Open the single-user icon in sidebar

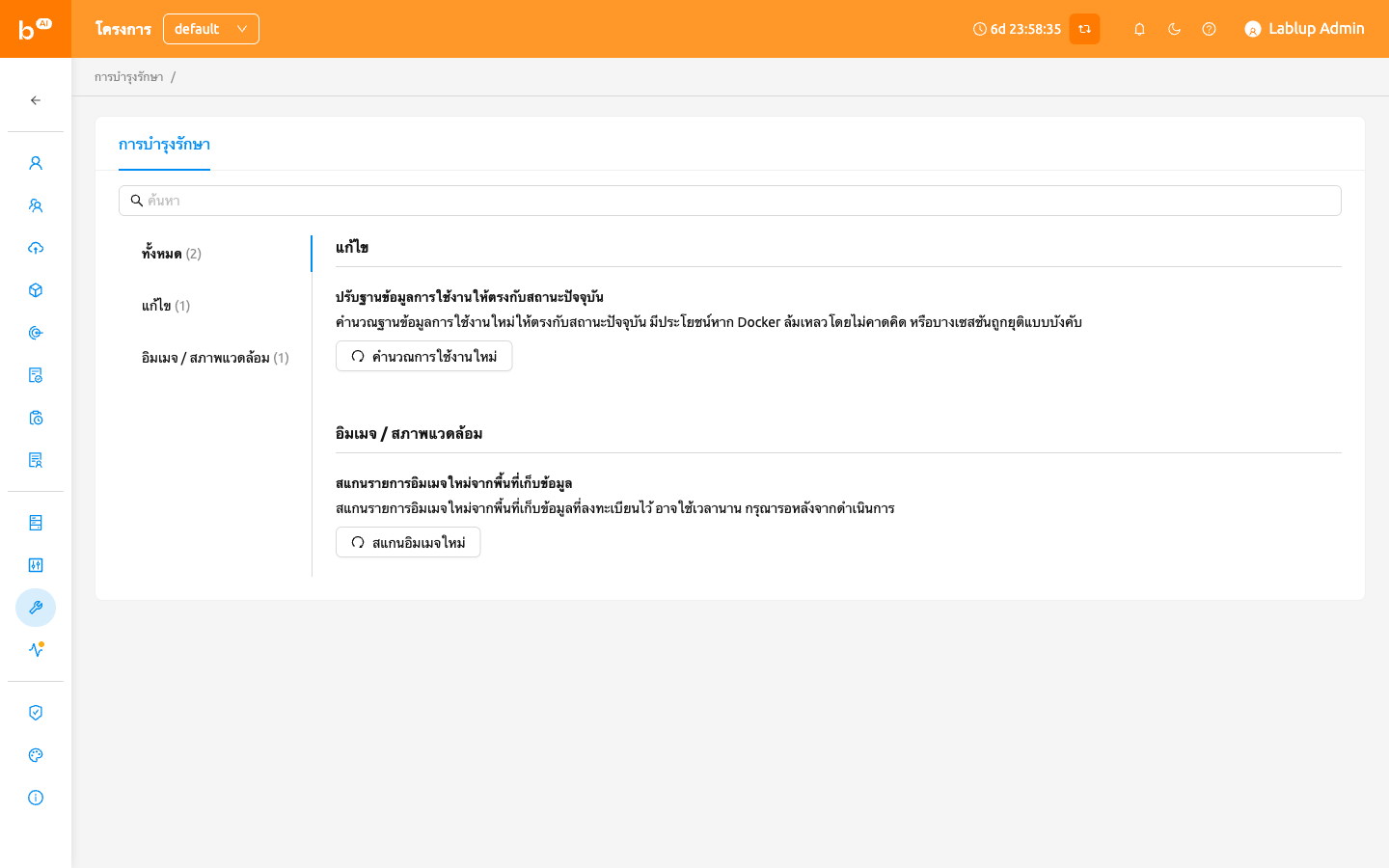tap(36, 163)
